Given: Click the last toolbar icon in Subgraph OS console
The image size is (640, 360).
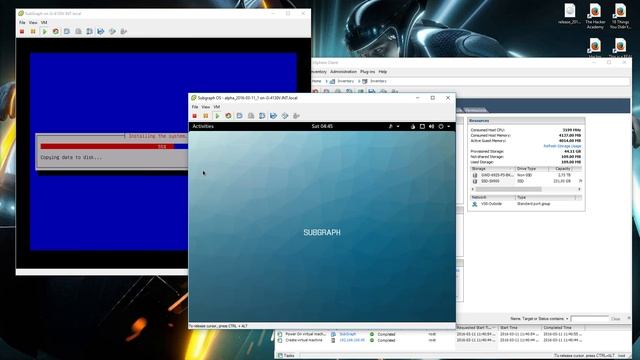Looking at the screenshot, I should tap(296, 116).
